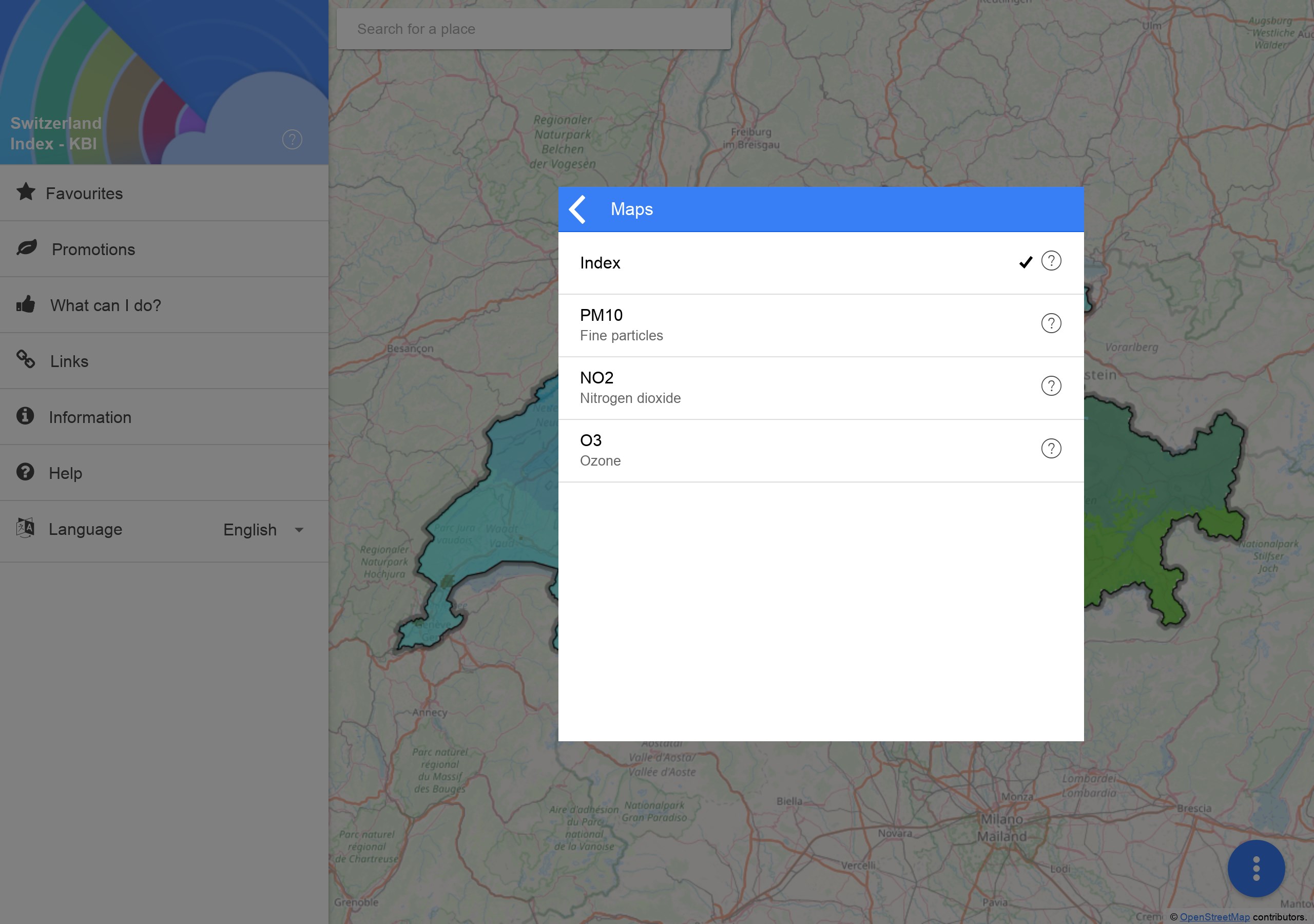Select the NO2 Nitrogen dioxide map

[744, 388]
